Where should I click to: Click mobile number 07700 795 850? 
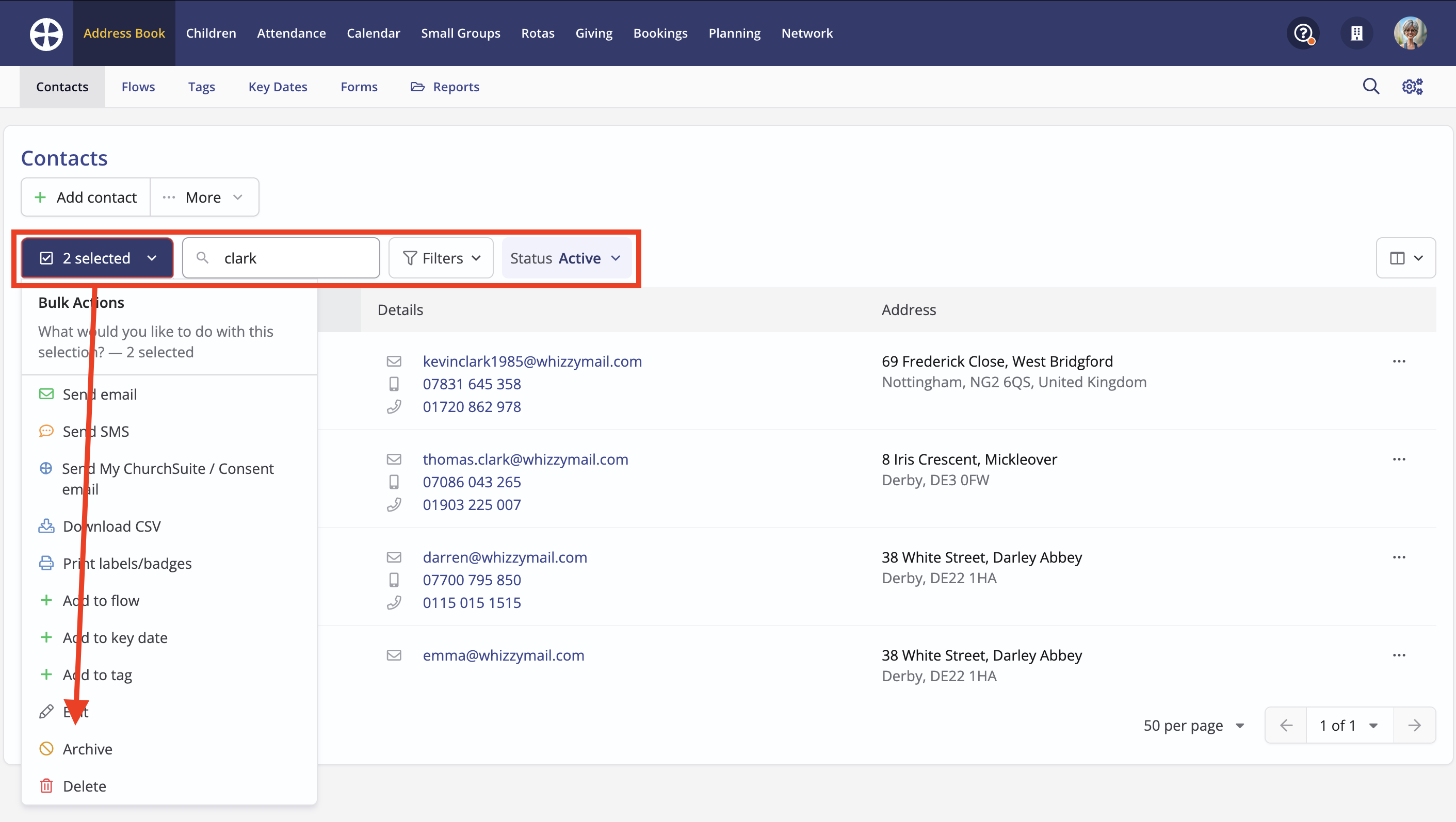tap(472, 580)
